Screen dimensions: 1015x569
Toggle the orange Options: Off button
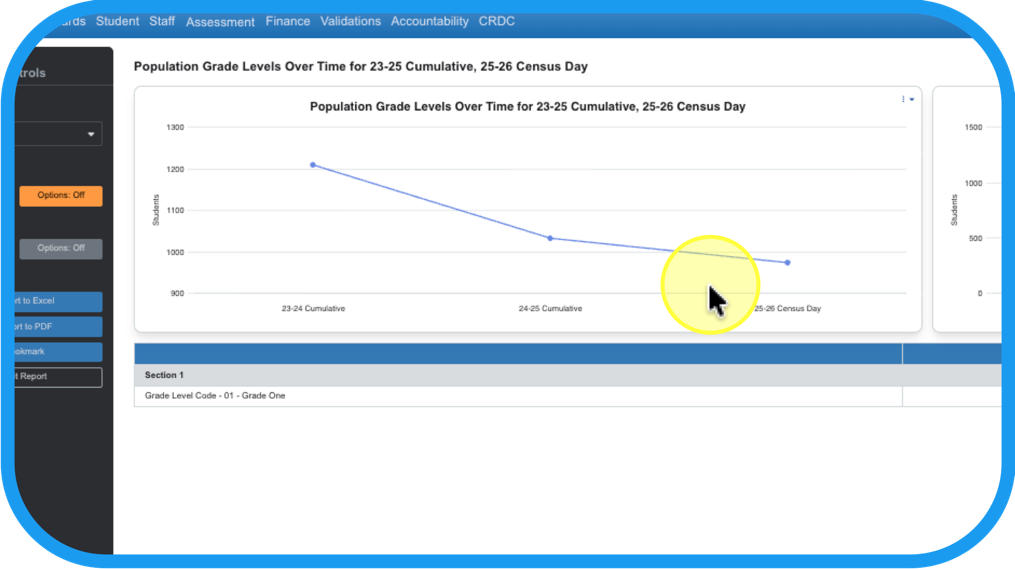point(61,196)
